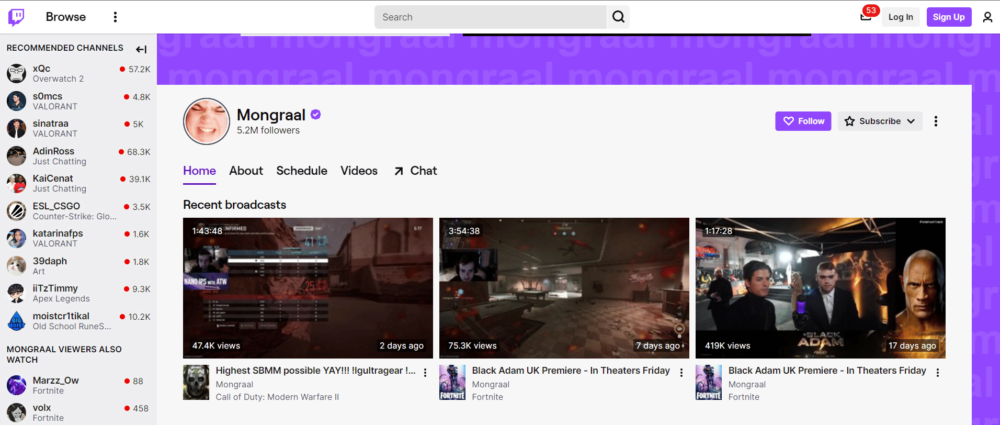The width and height of the screenshot is (1000, 425).
Task: Open options for 7 days ago Black Adam video
Action: click(681, 373)
